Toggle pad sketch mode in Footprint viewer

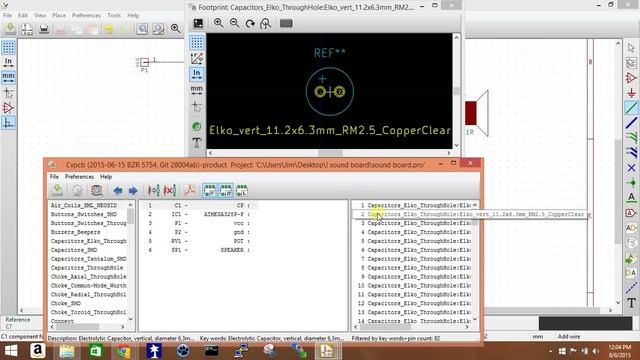pos(197,127)
